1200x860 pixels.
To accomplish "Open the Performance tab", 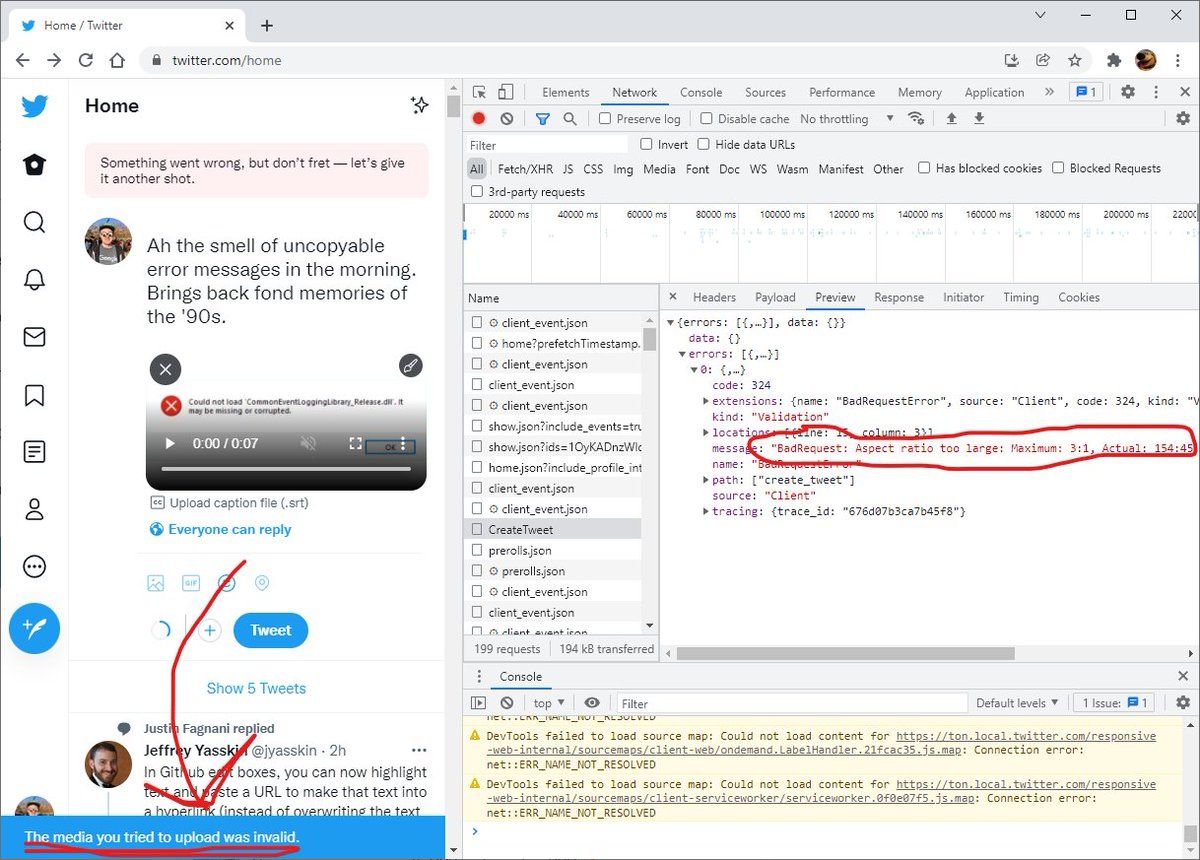I will [842, 92].
